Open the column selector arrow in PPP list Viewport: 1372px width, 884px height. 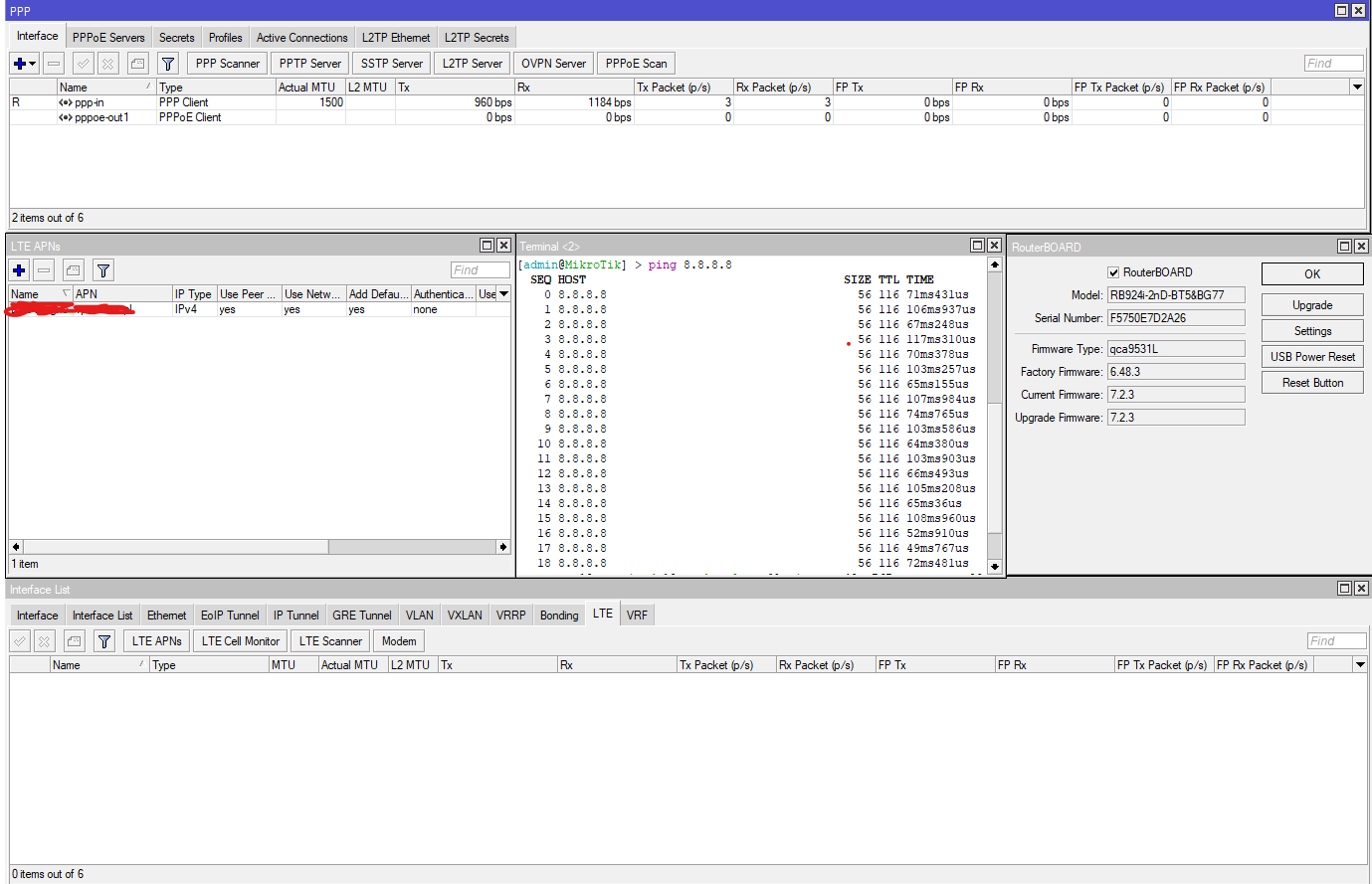pos(1356,87)
